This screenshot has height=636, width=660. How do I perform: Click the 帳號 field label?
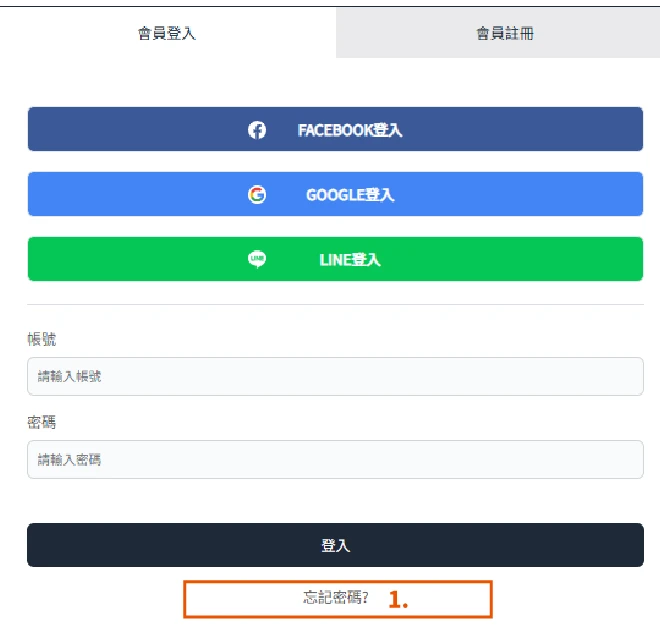pyautogui.click(x=42, y=339)
